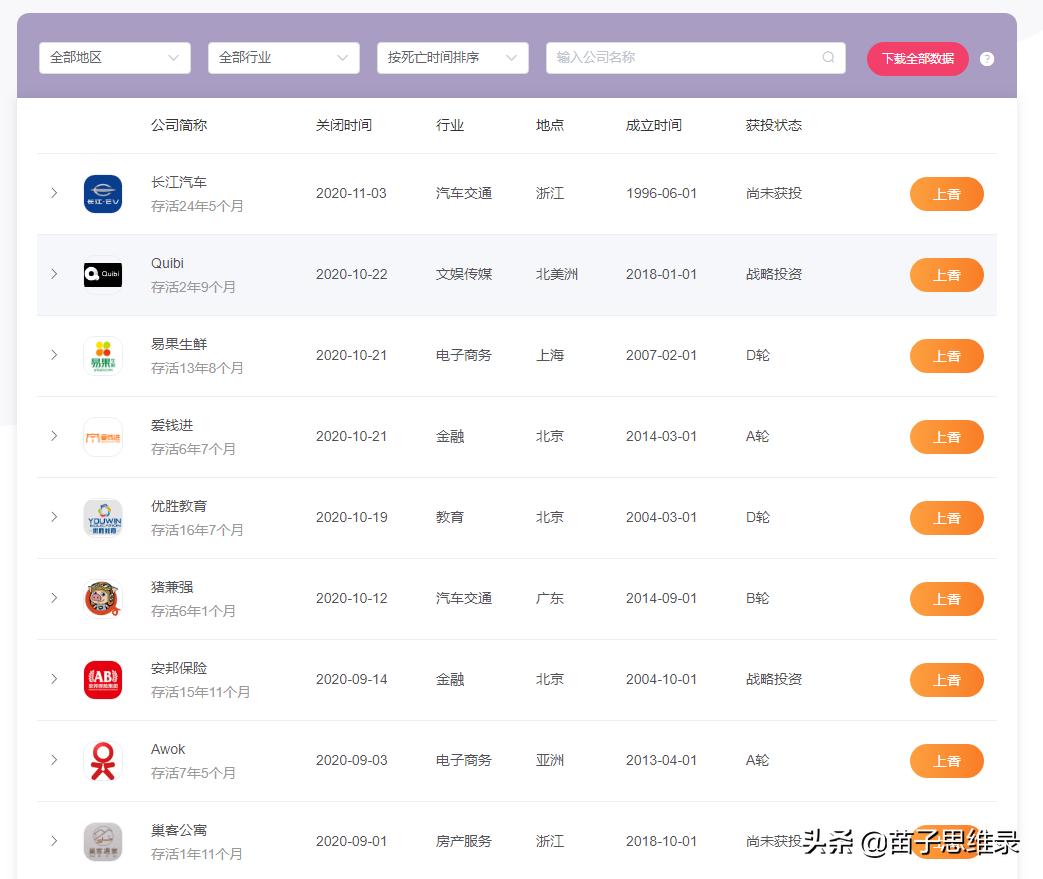Click the 下载全部数据 download button

click(917, 58)
